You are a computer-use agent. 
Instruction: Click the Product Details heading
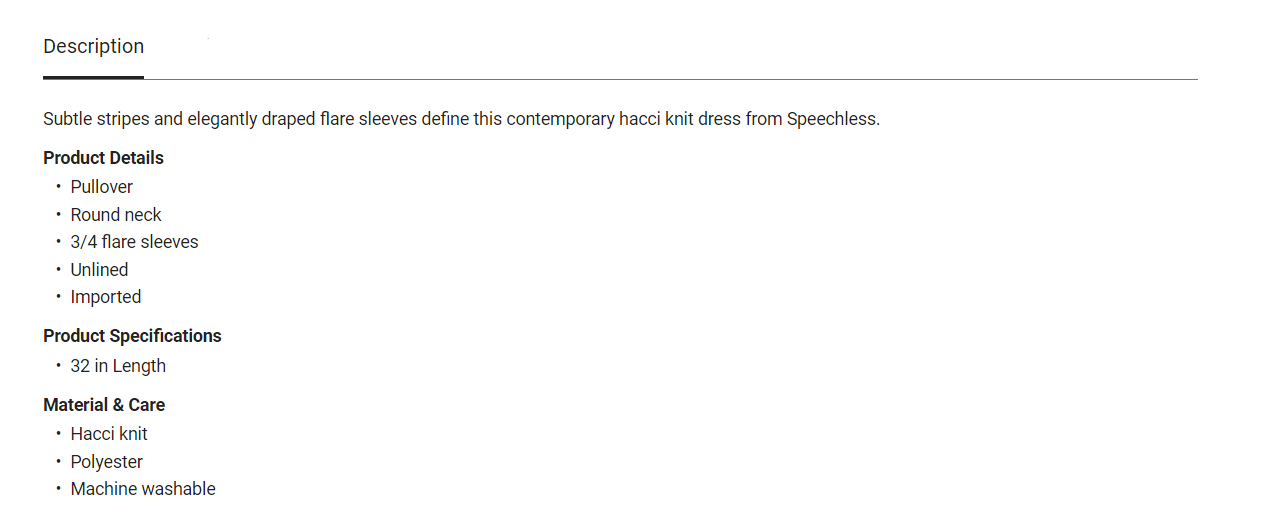point(103,158)
